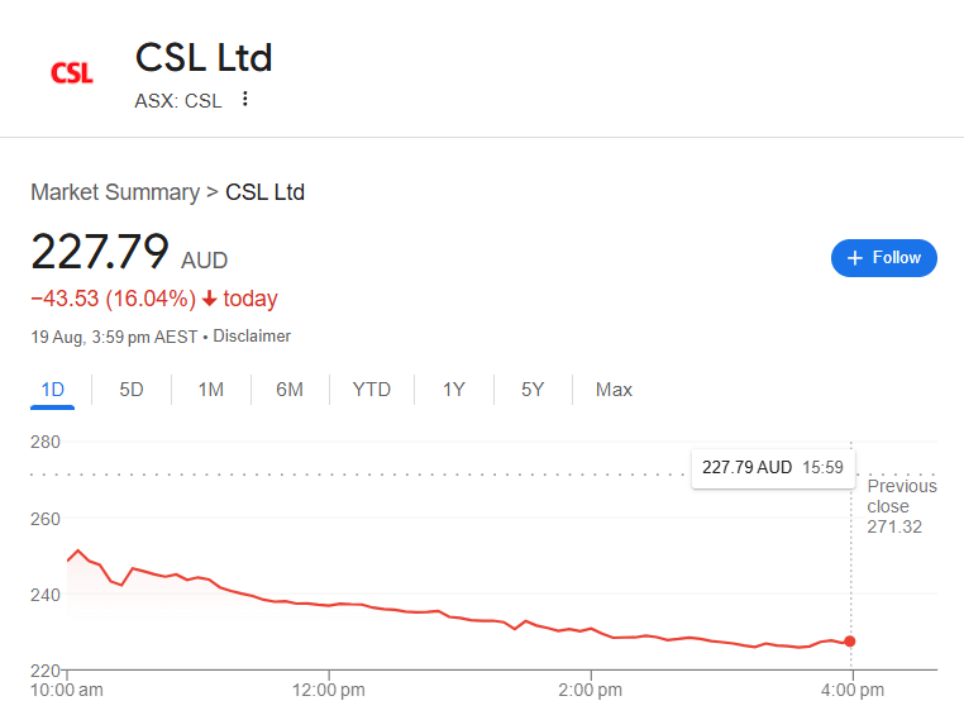964x720 pixels.
Task: Click the red down arrow beside today
Action: coord(209,299)
